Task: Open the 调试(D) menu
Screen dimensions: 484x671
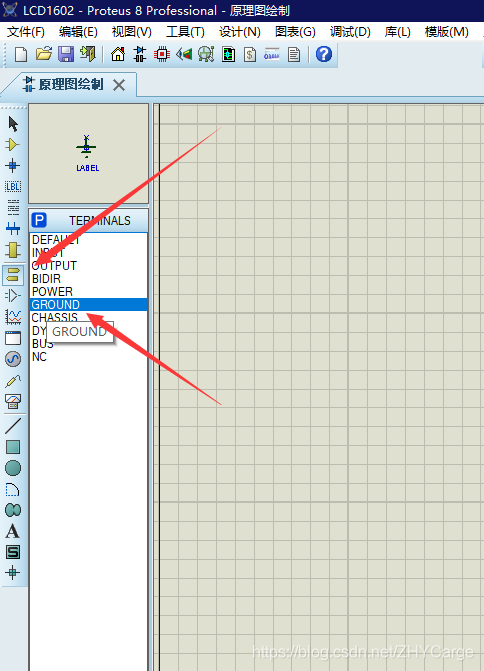Action: pos(350,32)
